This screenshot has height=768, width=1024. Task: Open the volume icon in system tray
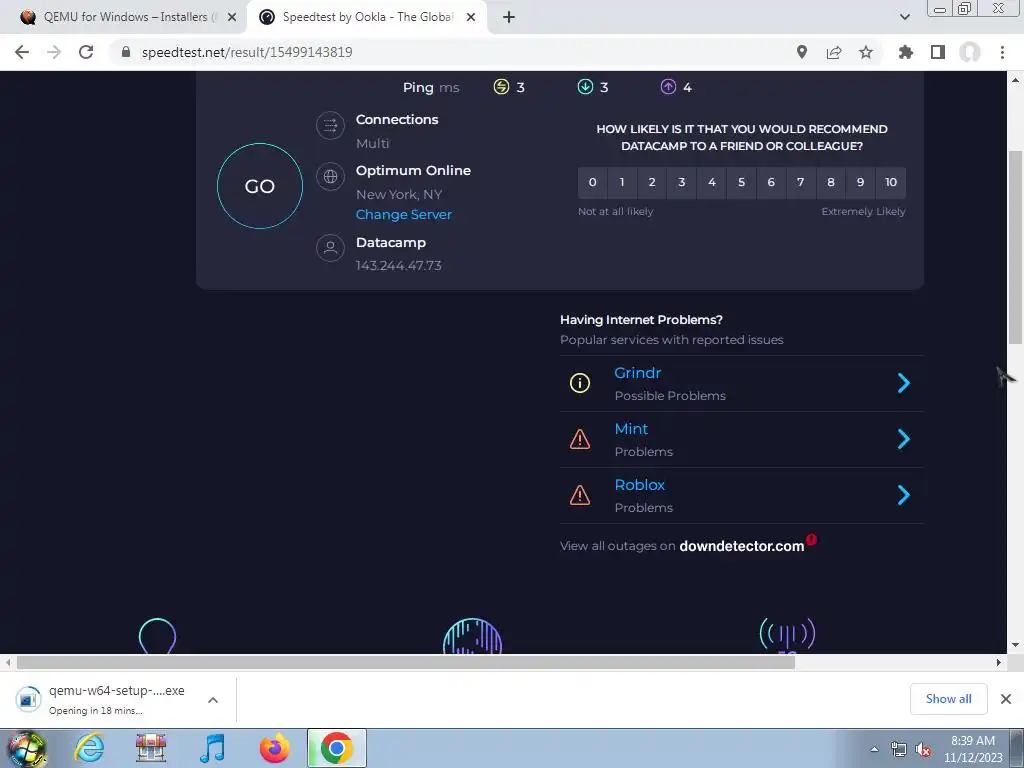(x=923, y=750)
